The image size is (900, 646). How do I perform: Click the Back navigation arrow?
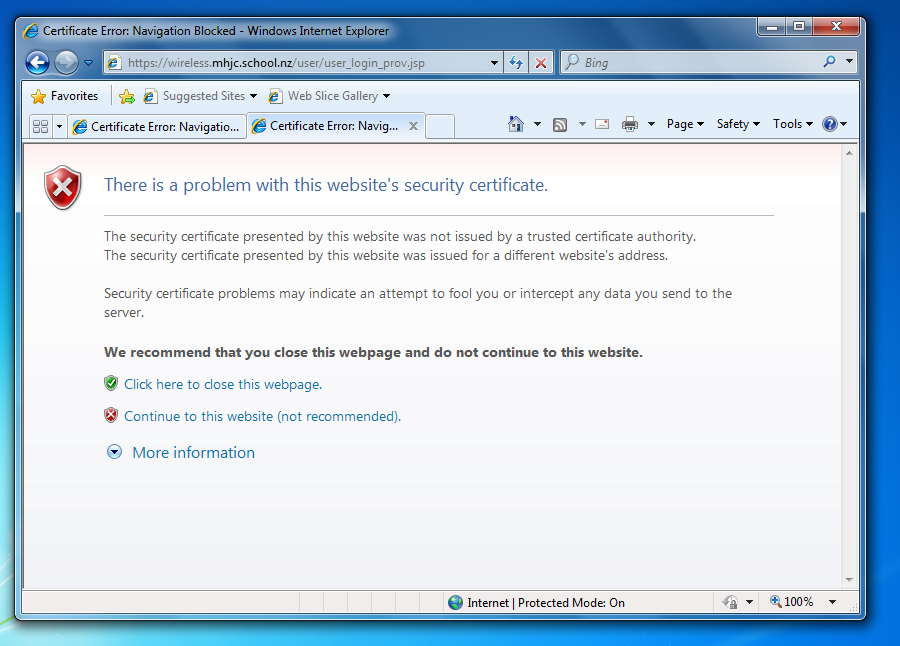click(x=36, y=62)
